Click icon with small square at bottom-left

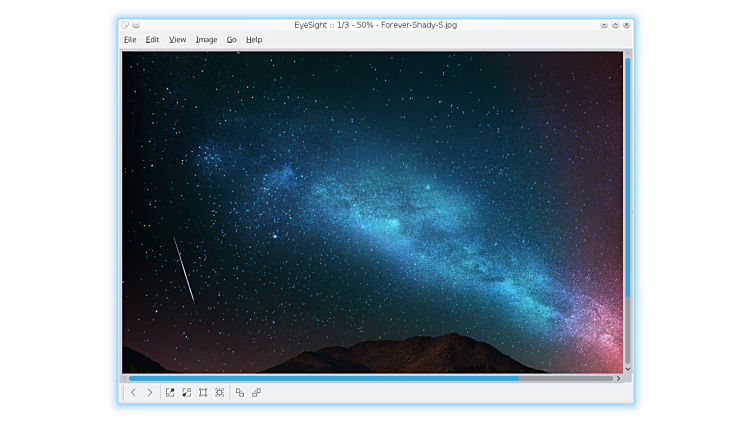coord(256,393)
